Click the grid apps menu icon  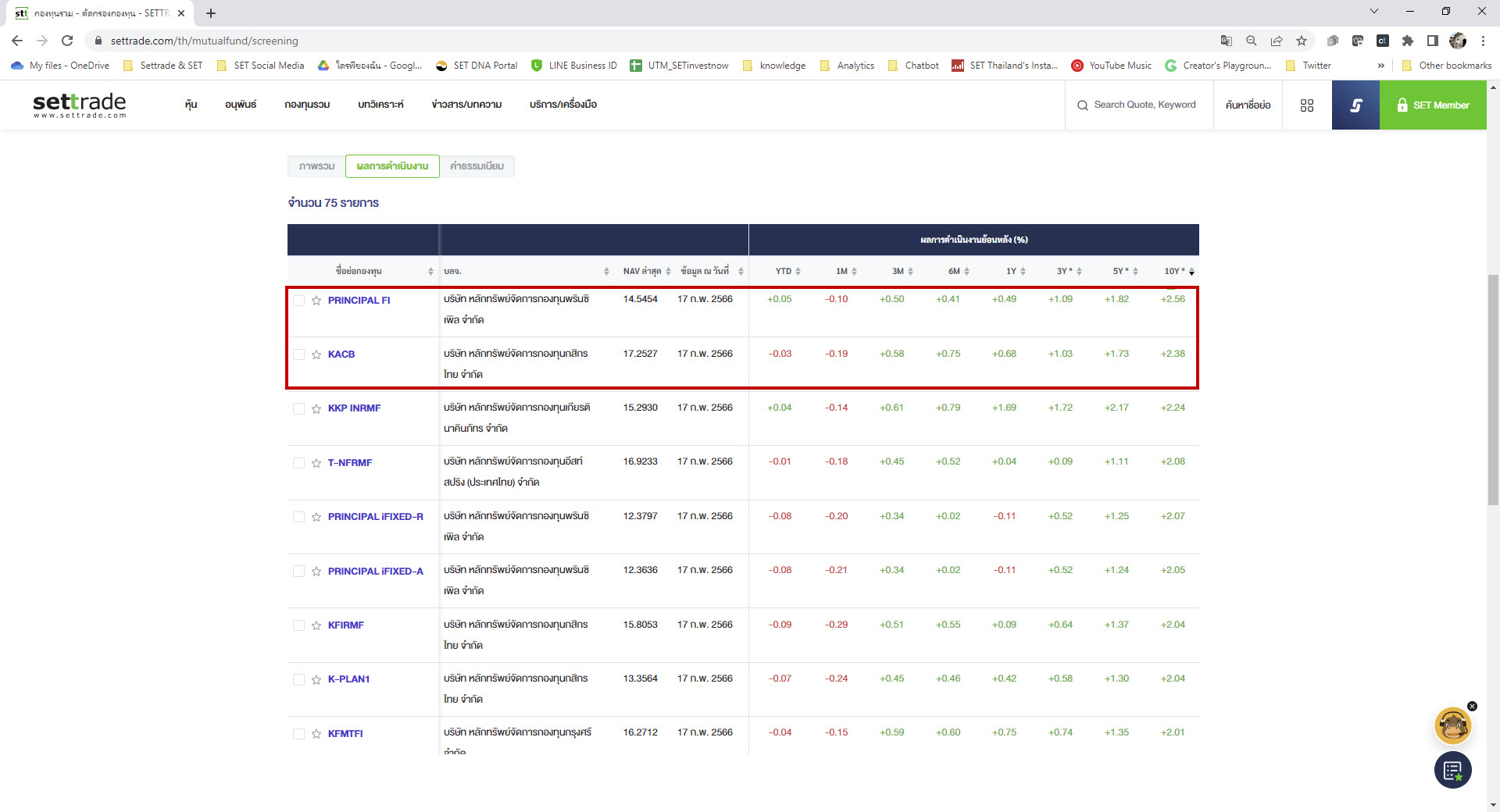coord(1306,105)
